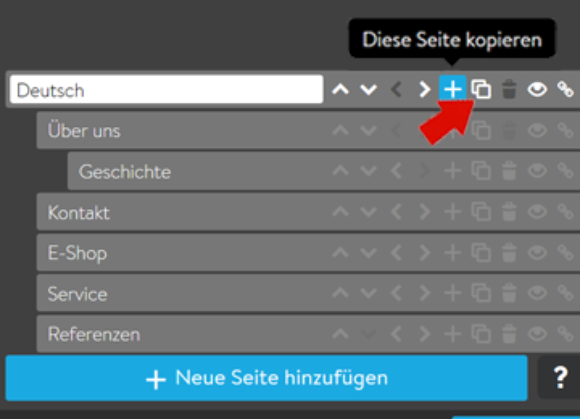The height and width of the screenshot is (419, 580).
Task: Indent the Deutsch page with right arrow
Action: pos(425,89)
